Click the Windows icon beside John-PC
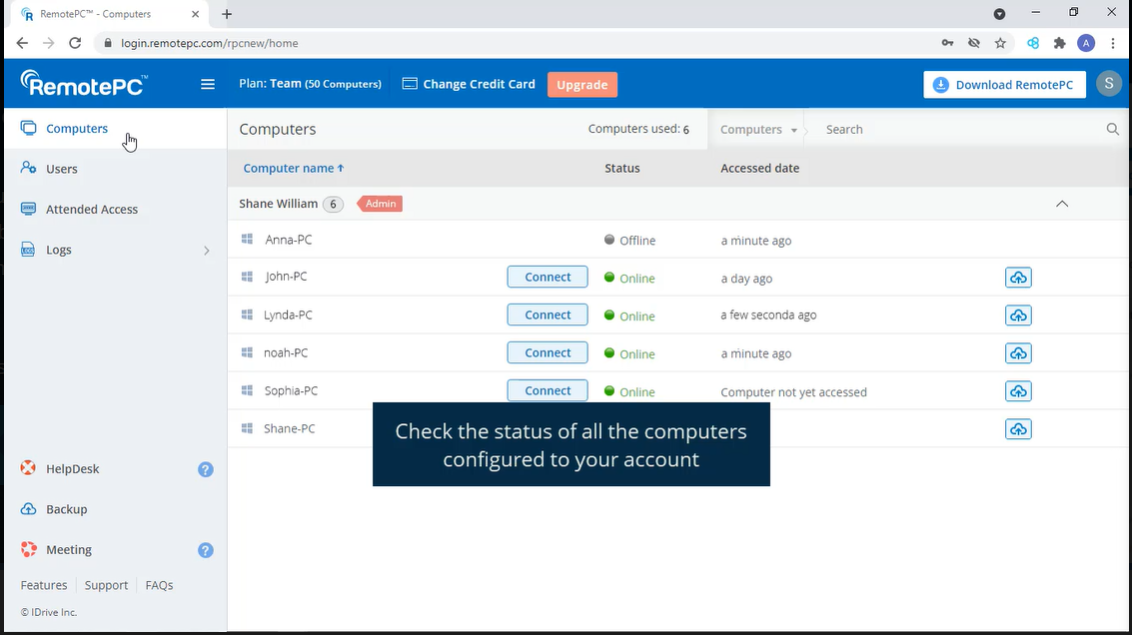 point(247,276)
